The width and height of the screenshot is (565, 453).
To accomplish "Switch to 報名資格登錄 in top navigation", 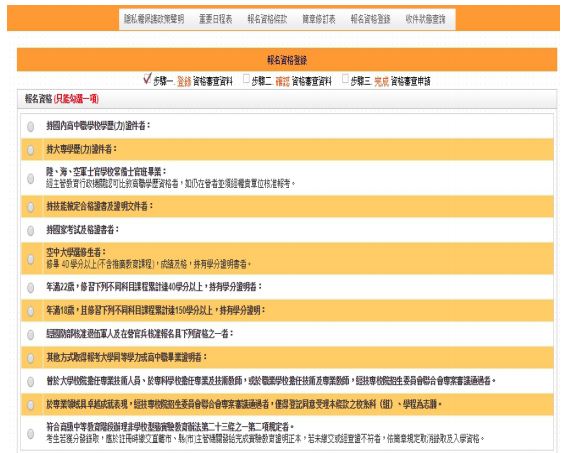I will click(x=370, y=19).
